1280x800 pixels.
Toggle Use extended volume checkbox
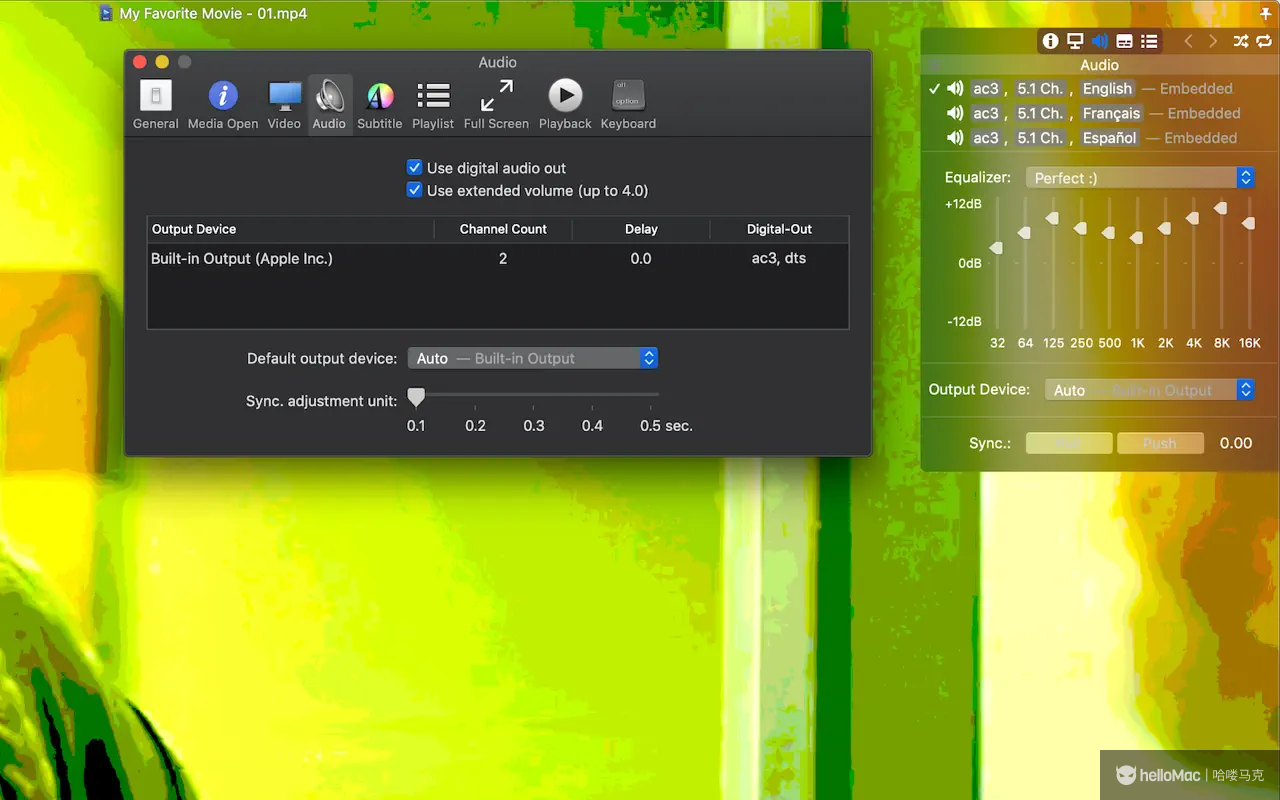414,190
